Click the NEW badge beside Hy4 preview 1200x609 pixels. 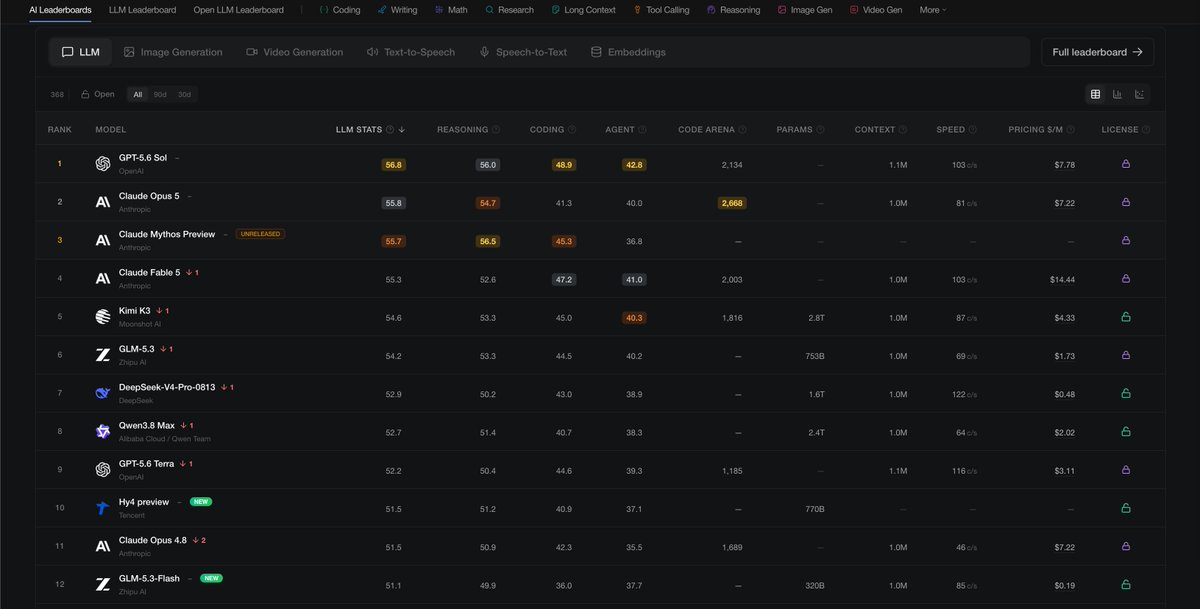coord(201,502)
